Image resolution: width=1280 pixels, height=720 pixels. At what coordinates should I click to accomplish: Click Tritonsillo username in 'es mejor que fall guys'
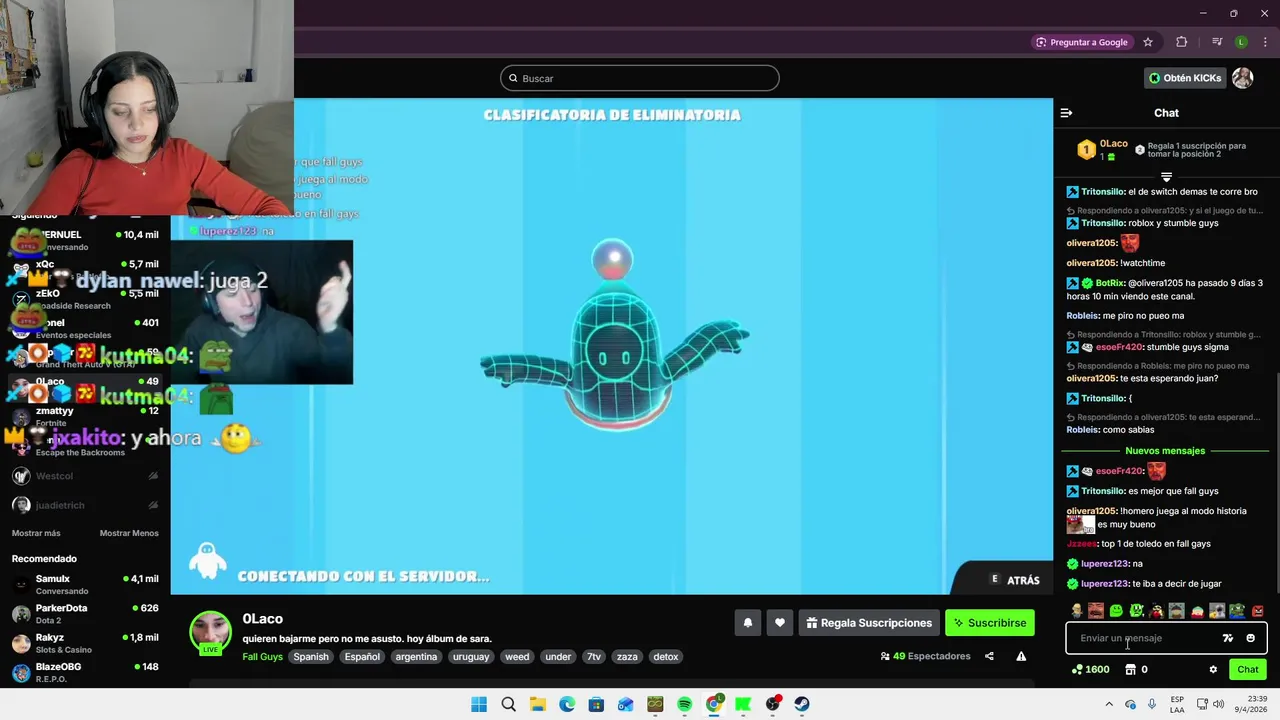pos(1103,491)
